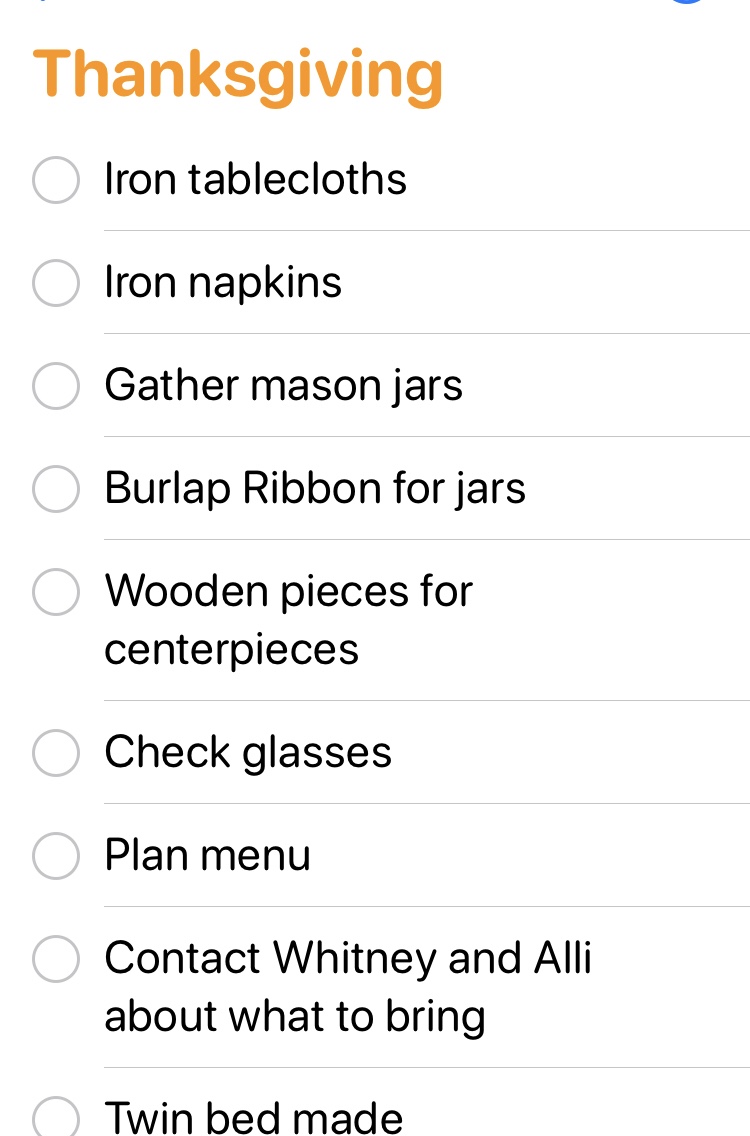Mark Iron tablecloths as completed
Screen dimensions: 750x1136
click(x=56, y=181)
